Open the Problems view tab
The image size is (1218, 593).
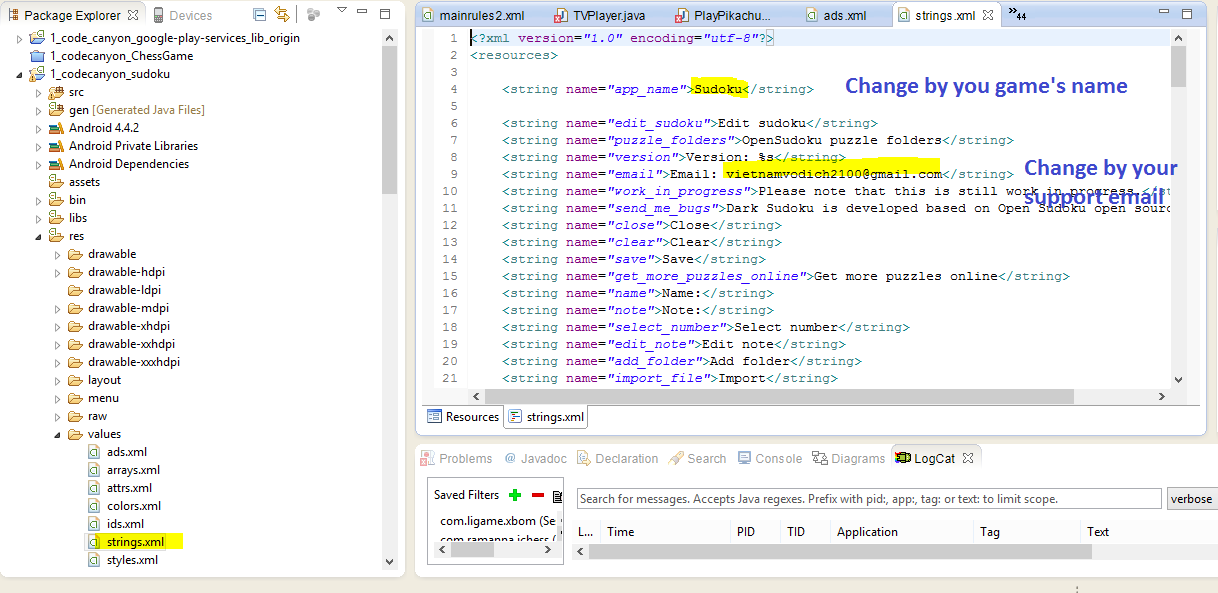[x=457, y=458]
